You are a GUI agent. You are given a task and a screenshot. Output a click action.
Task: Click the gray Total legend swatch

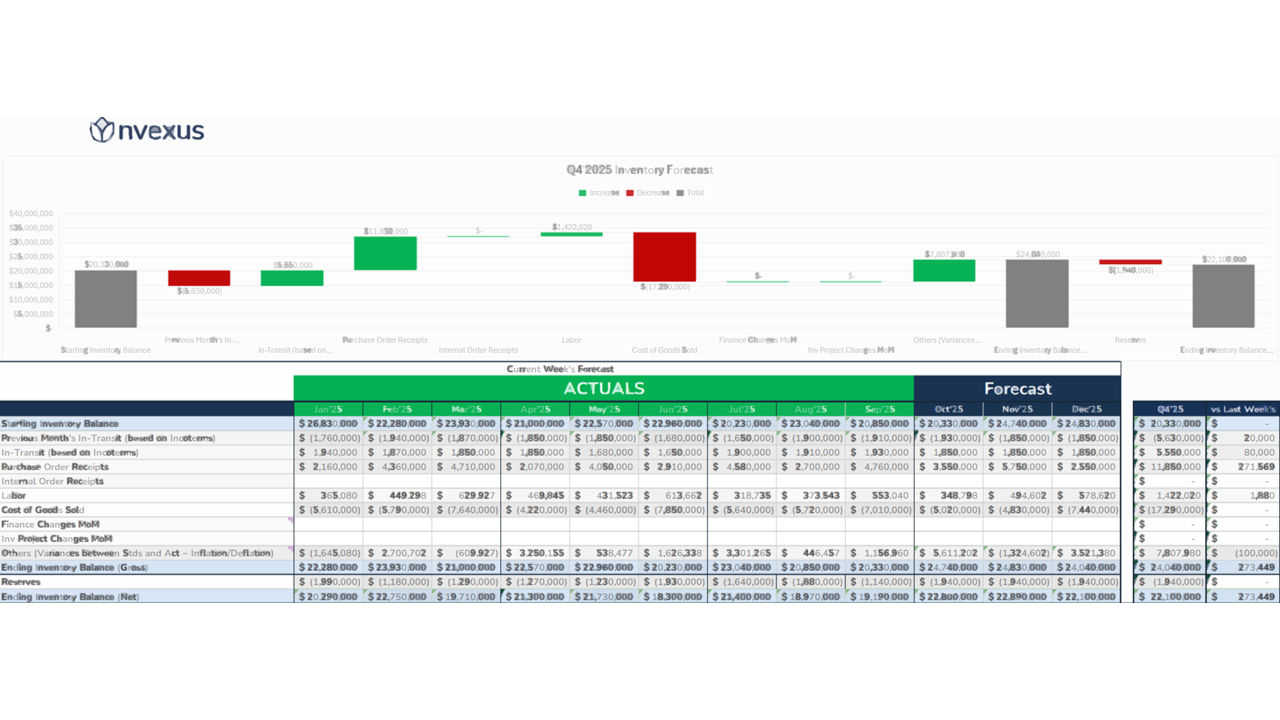click(x=681, y=193)
